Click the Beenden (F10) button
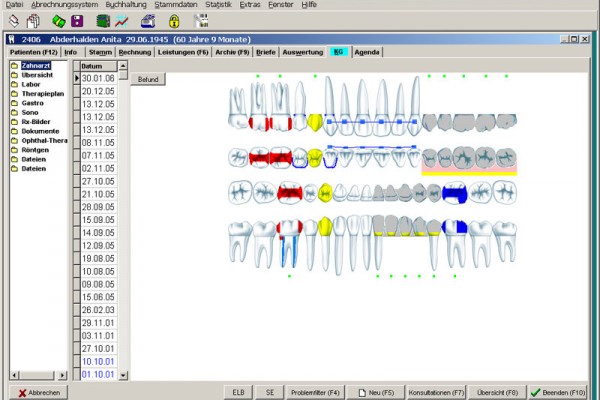 click(x=564, y=392)
